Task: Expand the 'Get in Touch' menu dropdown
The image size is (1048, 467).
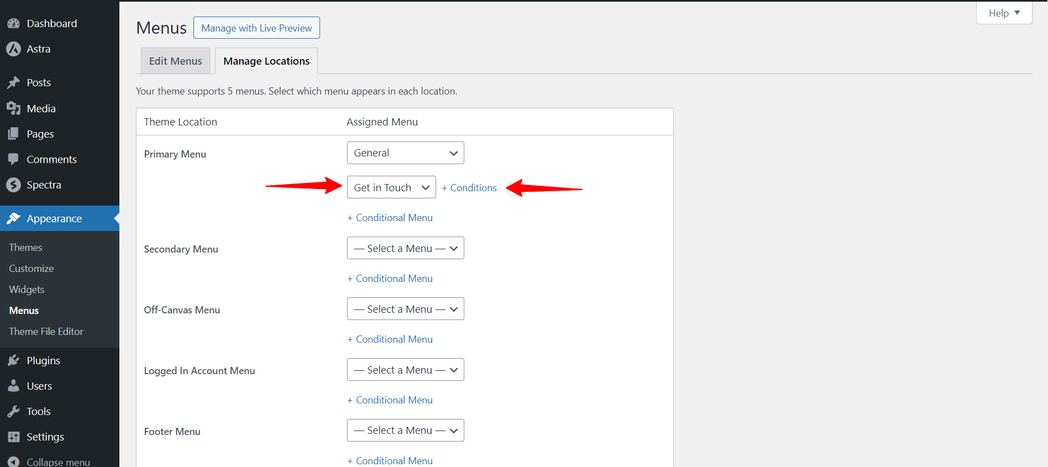Action: pos(391,188)
